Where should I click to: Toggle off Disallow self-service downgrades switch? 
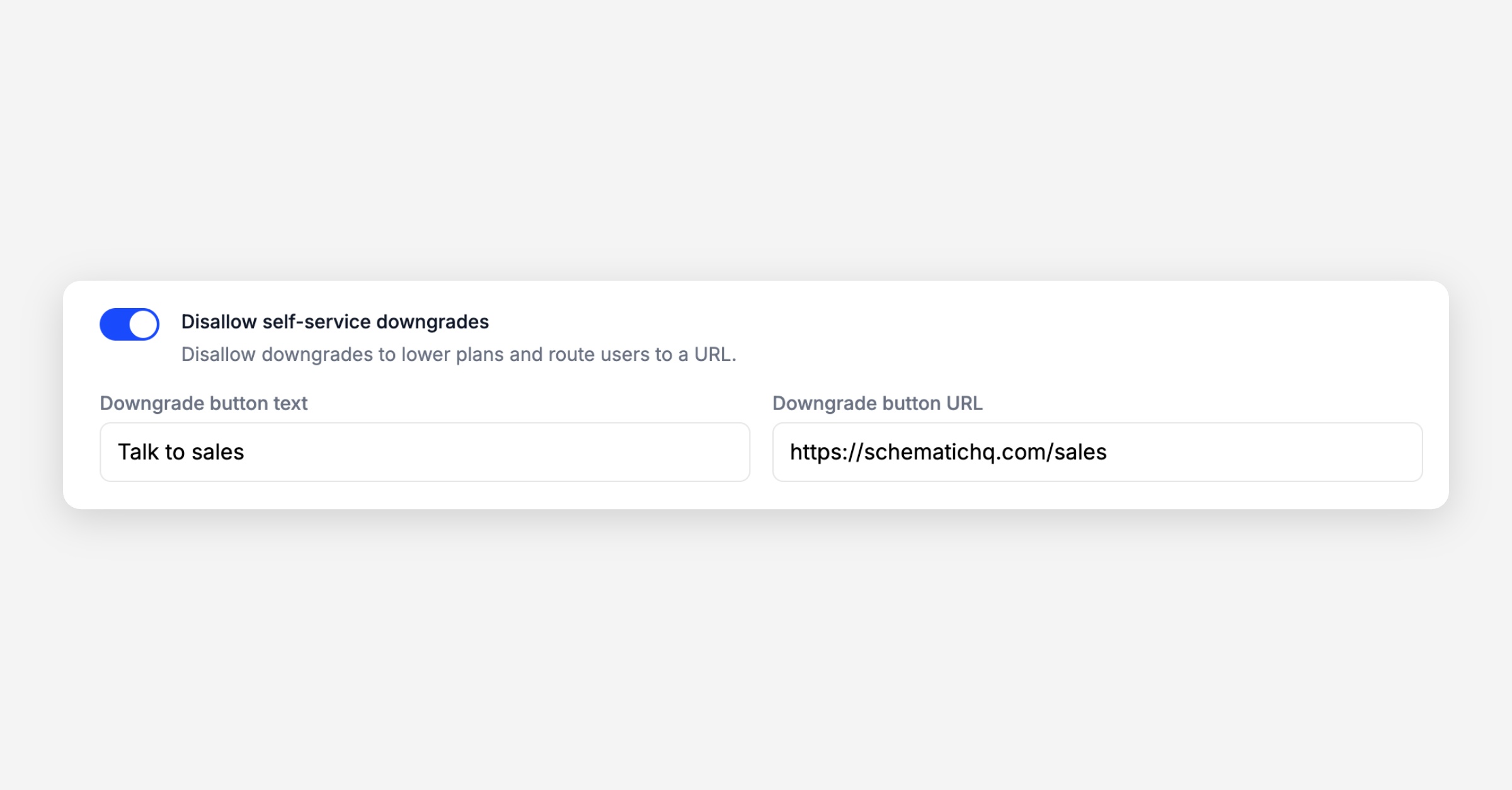pos(129,324)
